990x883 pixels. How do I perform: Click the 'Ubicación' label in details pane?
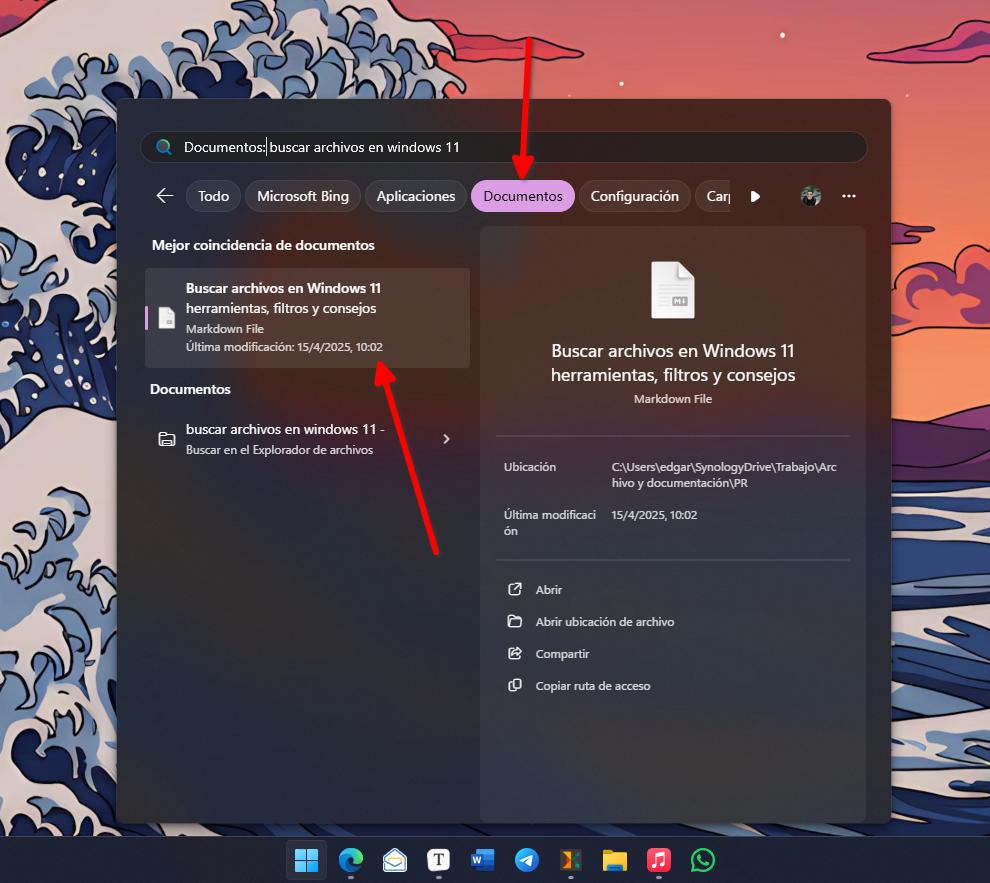(530, 467)
